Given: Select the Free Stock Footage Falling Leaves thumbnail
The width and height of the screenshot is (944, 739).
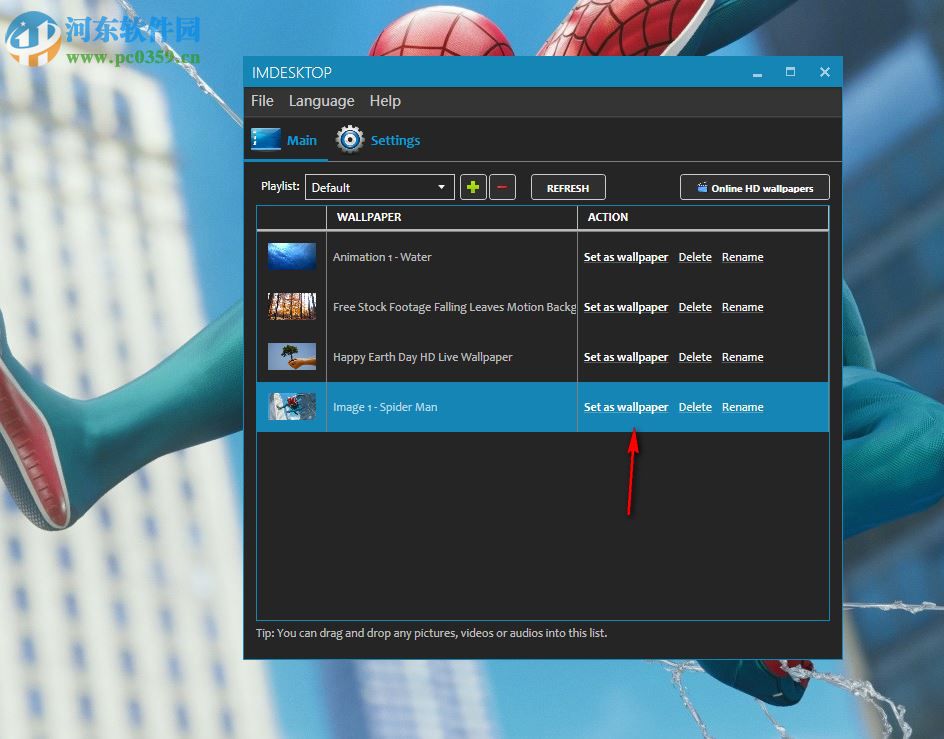Looking at the screenshot, I should click(291, 307).
